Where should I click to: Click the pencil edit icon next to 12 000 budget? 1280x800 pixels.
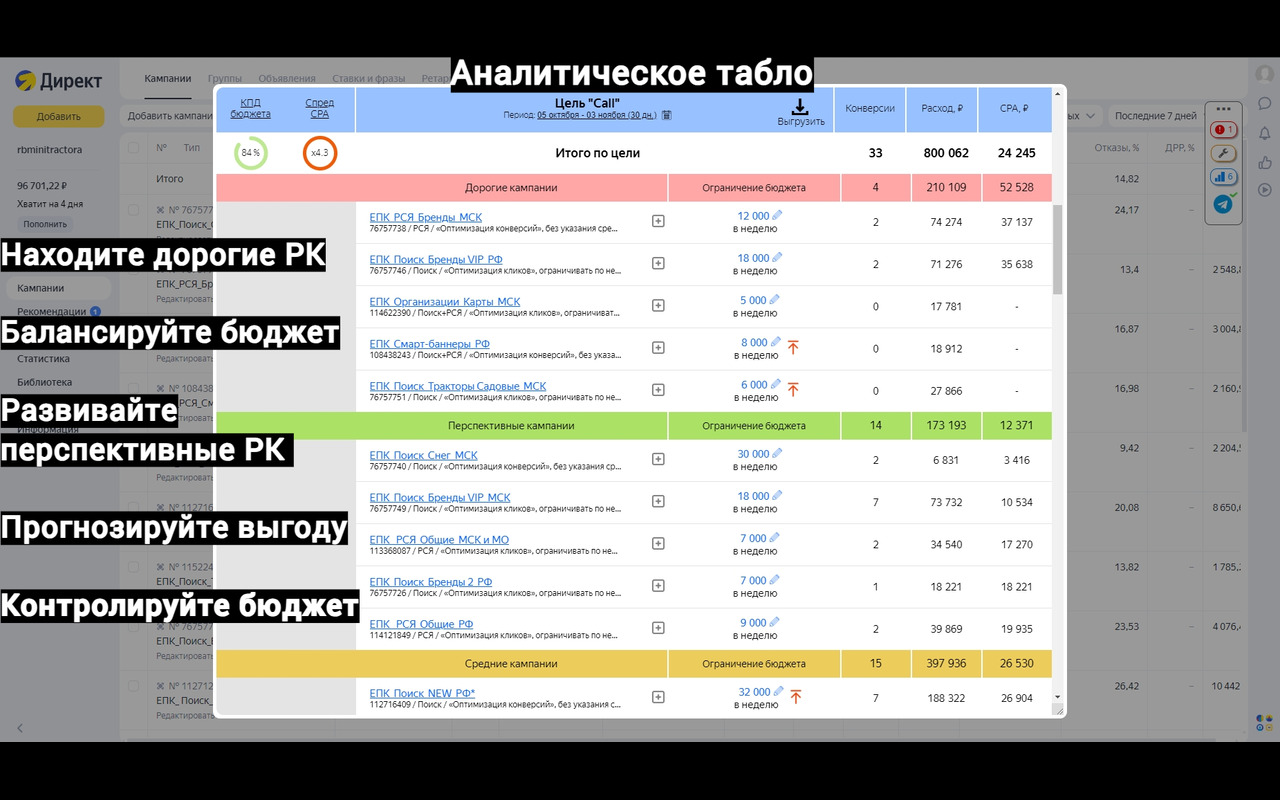point(779,213)
